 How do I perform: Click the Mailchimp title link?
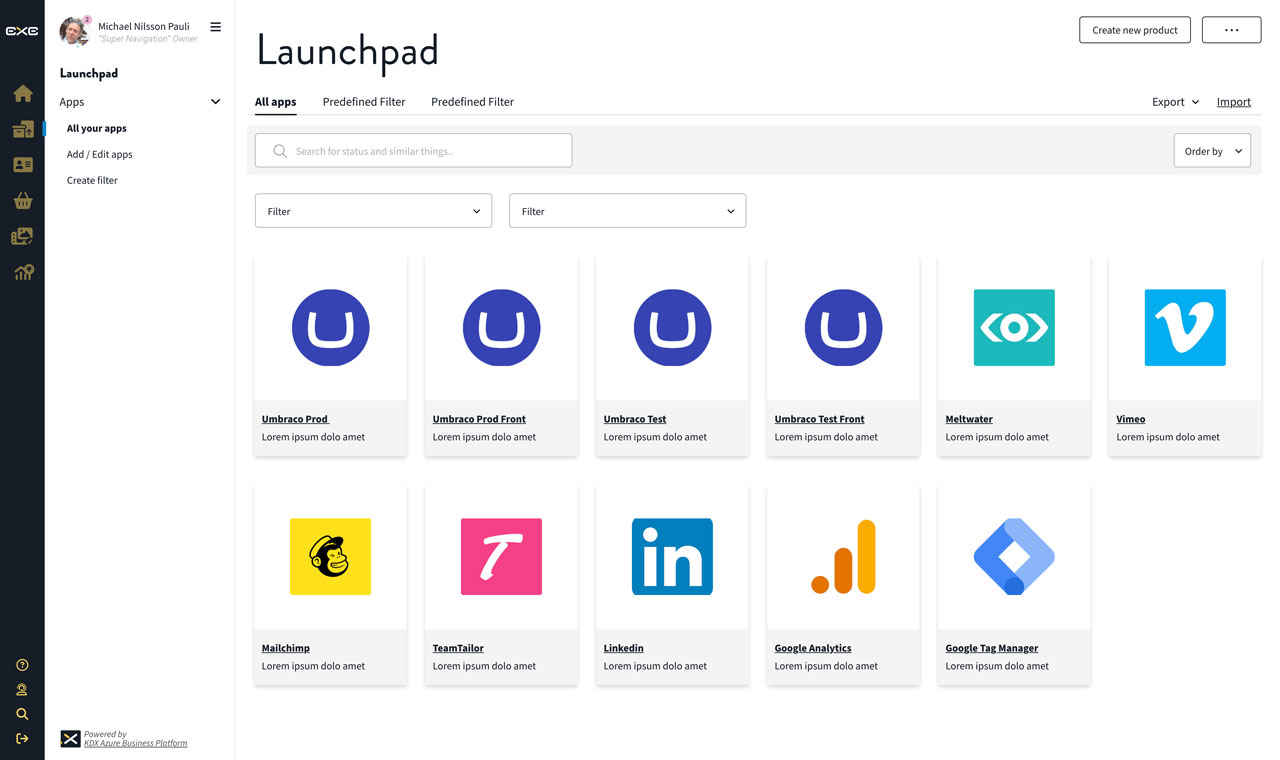pyautogui.click(x=286, y=648)
